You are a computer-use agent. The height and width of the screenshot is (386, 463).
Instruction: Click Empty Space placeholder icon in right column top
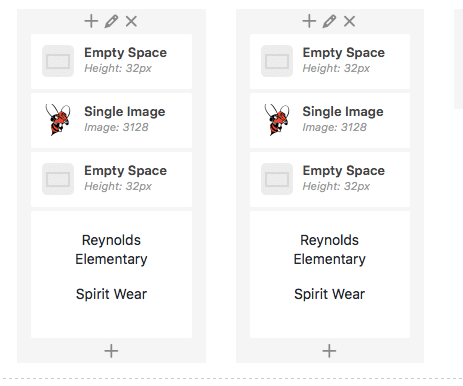click(277, 61)
